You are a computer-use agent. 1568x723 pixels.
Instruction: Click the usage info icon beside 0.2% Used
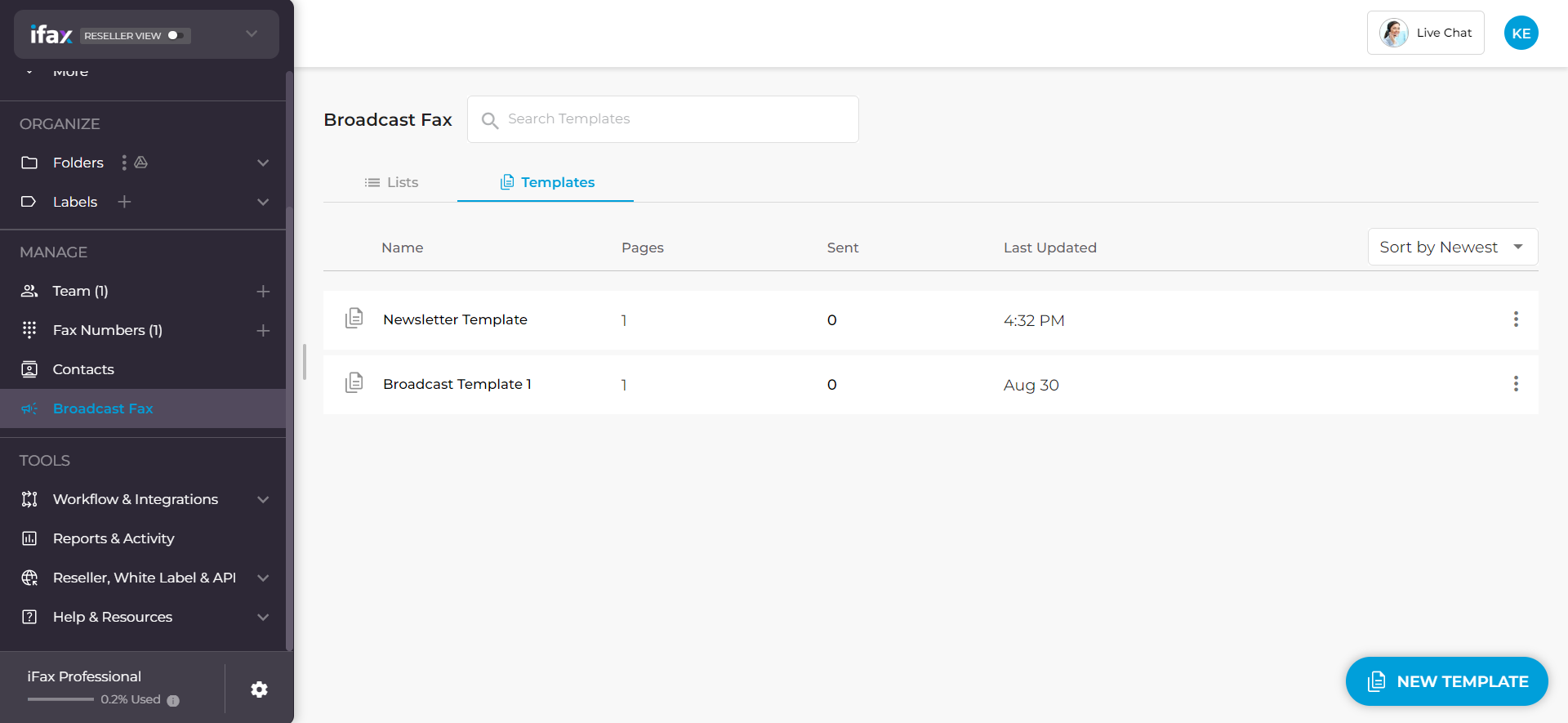coord(173,700)
